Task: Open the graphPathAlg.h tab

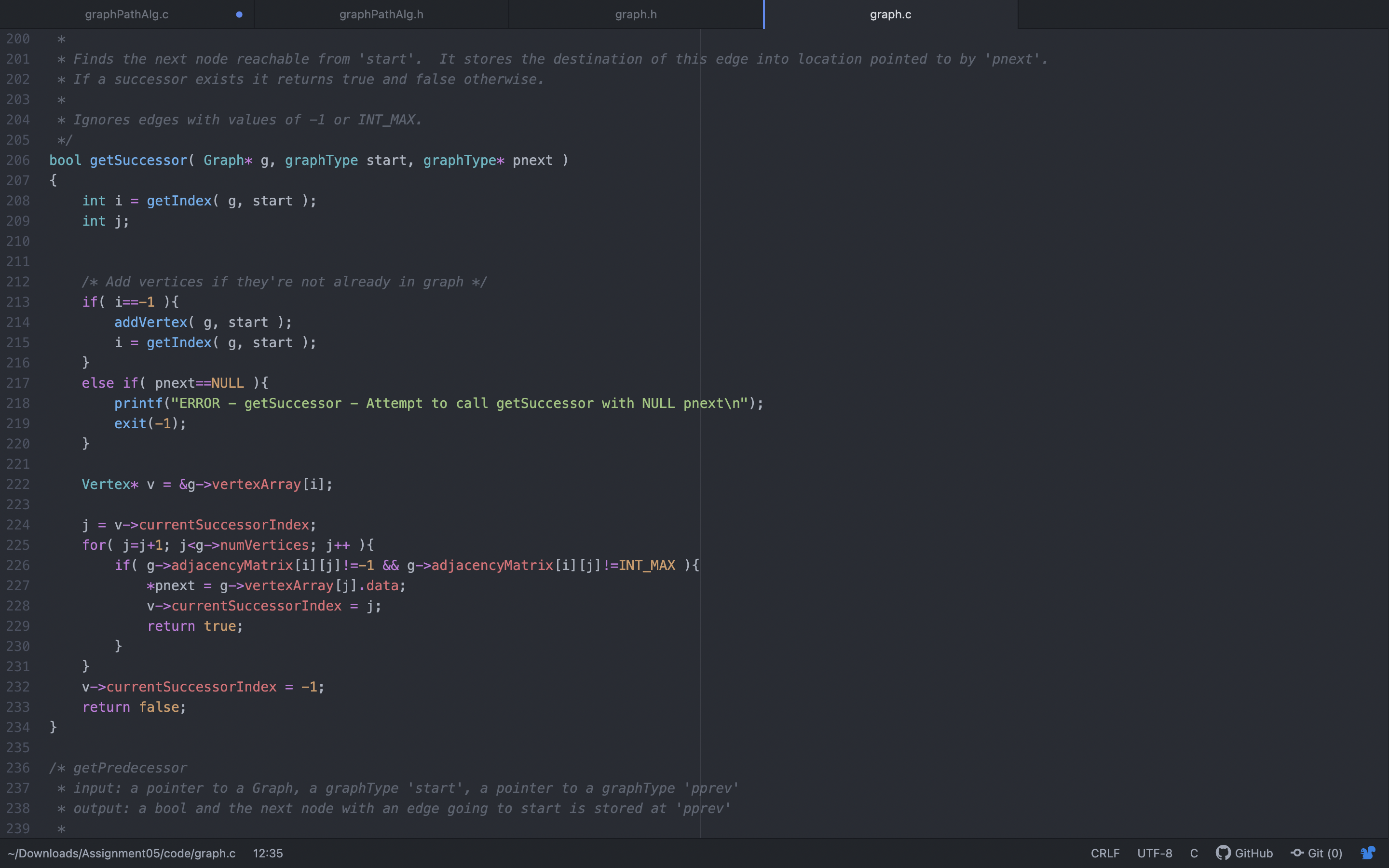Action: click(381, 14)
